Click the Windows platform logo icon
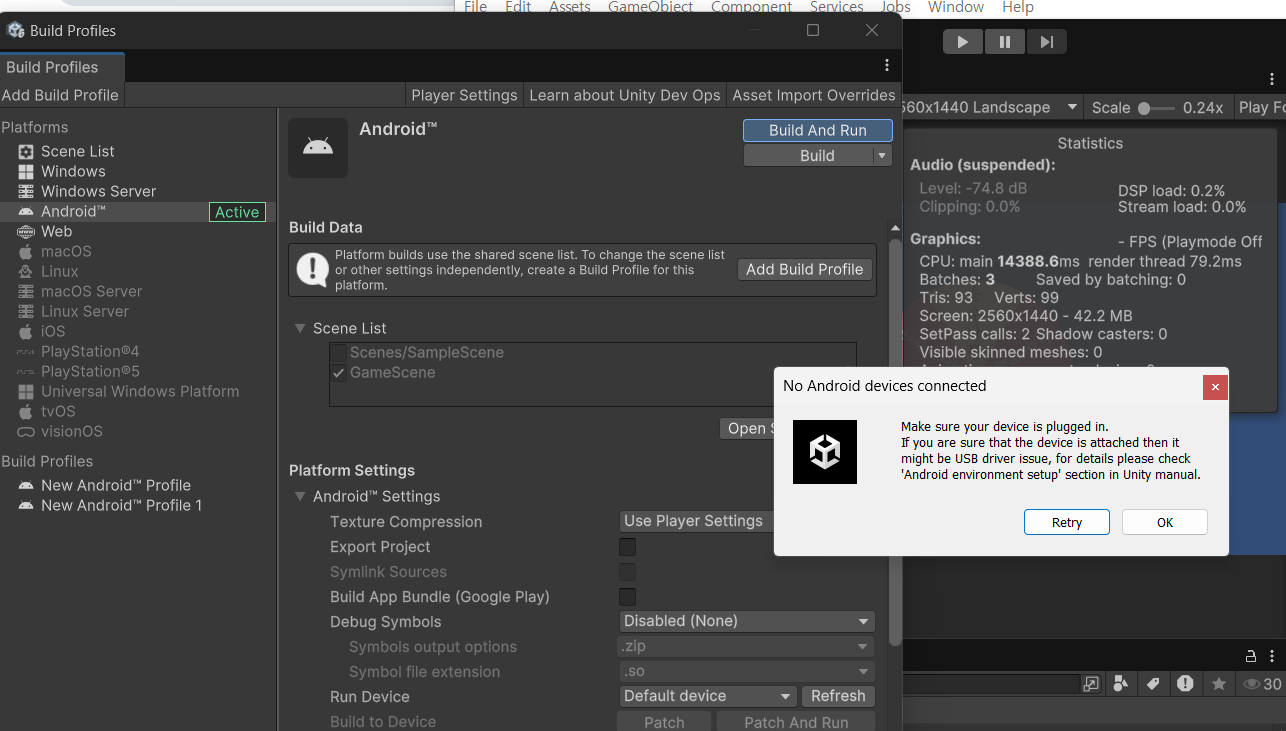The width and height of the screenshot is (1286, 731). click(25, 171)
